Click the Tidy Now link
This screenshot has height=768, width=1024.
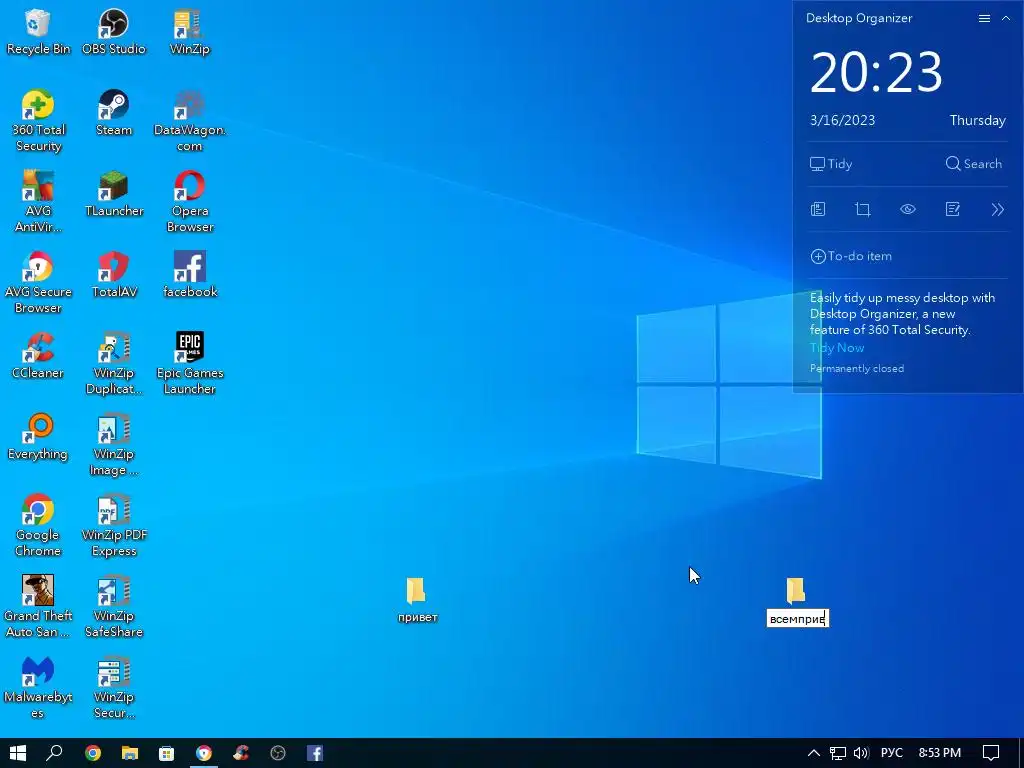pos(837,347)
